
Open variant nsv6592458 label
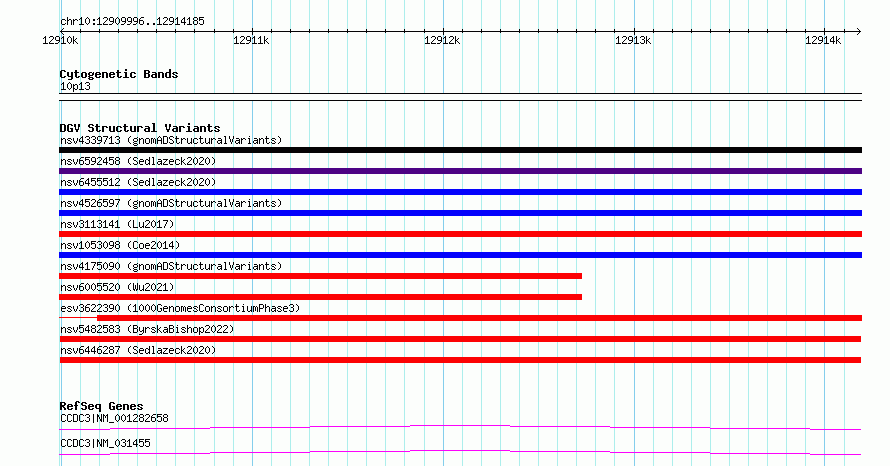pos(138,161)
